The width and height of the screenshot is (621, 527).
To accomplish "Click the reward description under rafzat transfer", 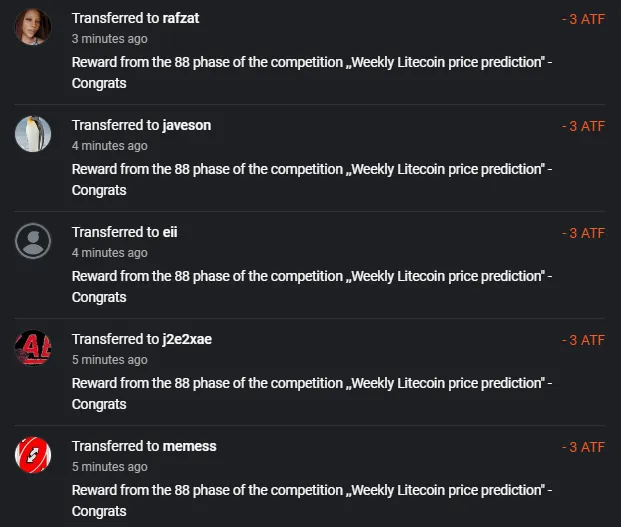I will coord(312,72).
